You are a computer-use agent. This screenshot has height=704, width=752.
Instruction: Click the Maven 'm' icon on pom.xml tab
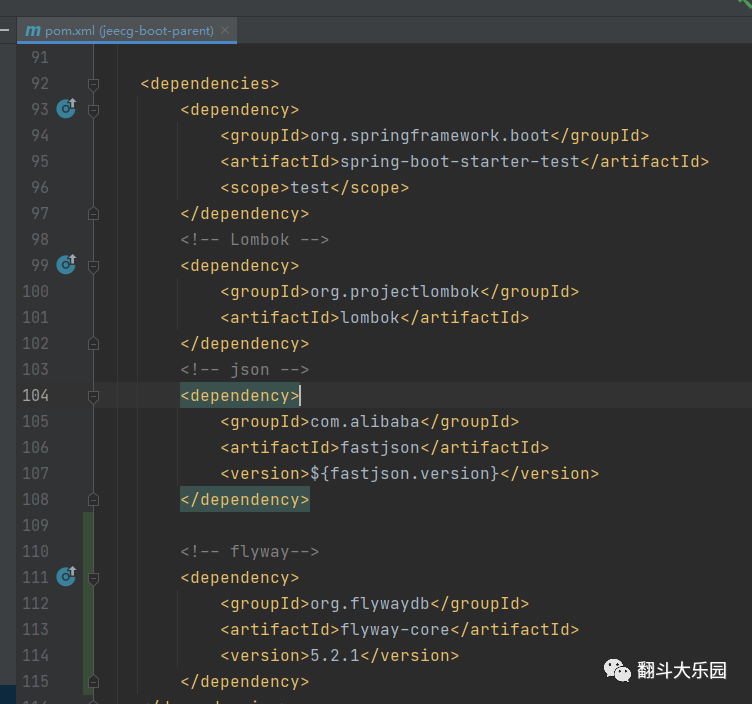tap(33, 31)
